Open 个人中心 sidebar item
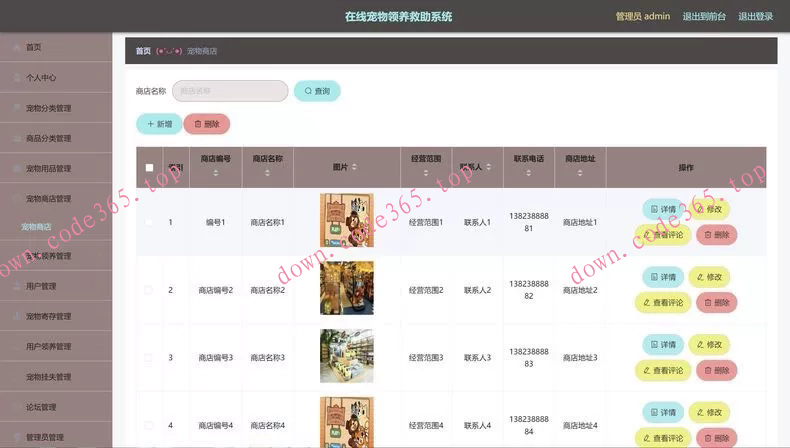This screenshot has height=448, width=790. pos(55,78)
